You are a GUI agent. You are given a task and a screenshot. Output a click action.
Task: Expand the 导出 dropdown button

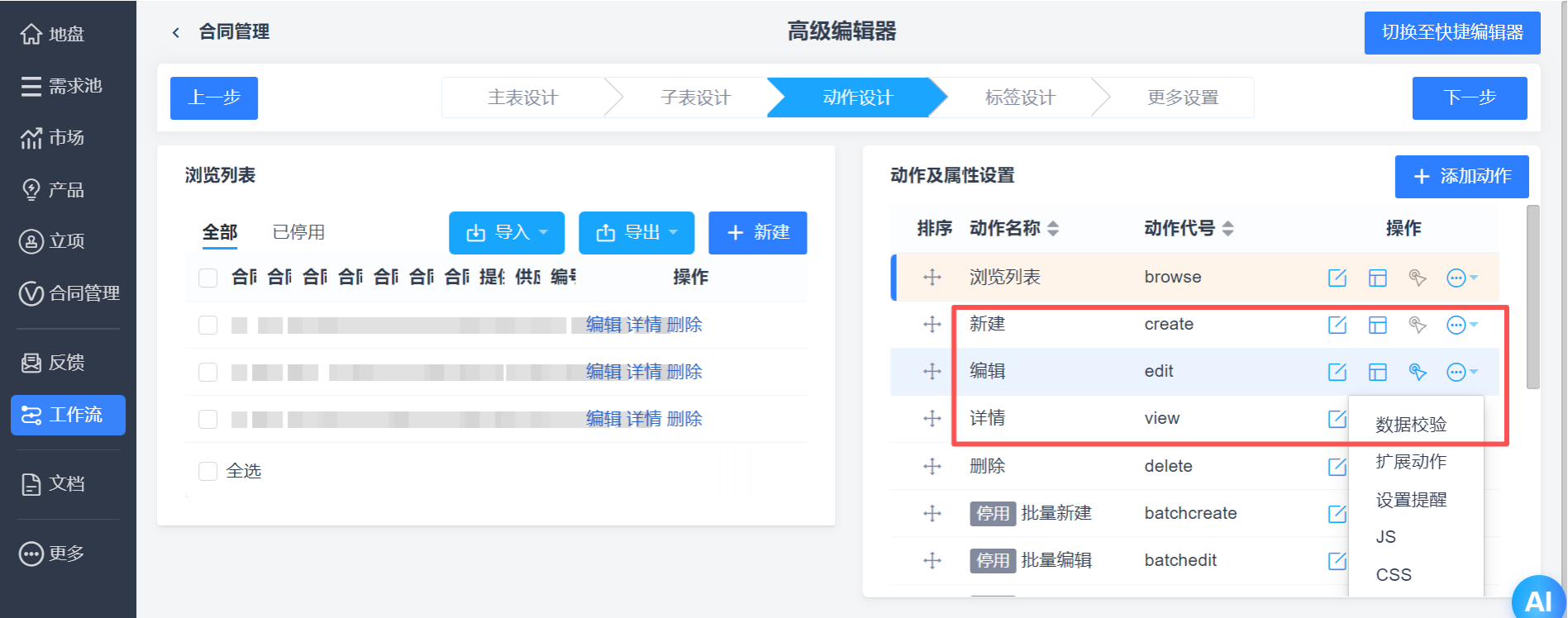click(636, 233)
